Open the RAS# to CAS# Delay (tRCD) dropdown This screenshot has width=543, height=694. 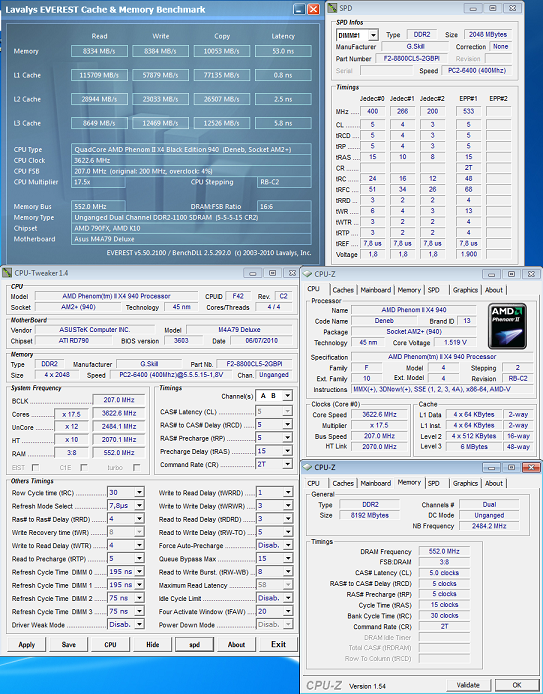pyautogui.click(x=287, y=424)
